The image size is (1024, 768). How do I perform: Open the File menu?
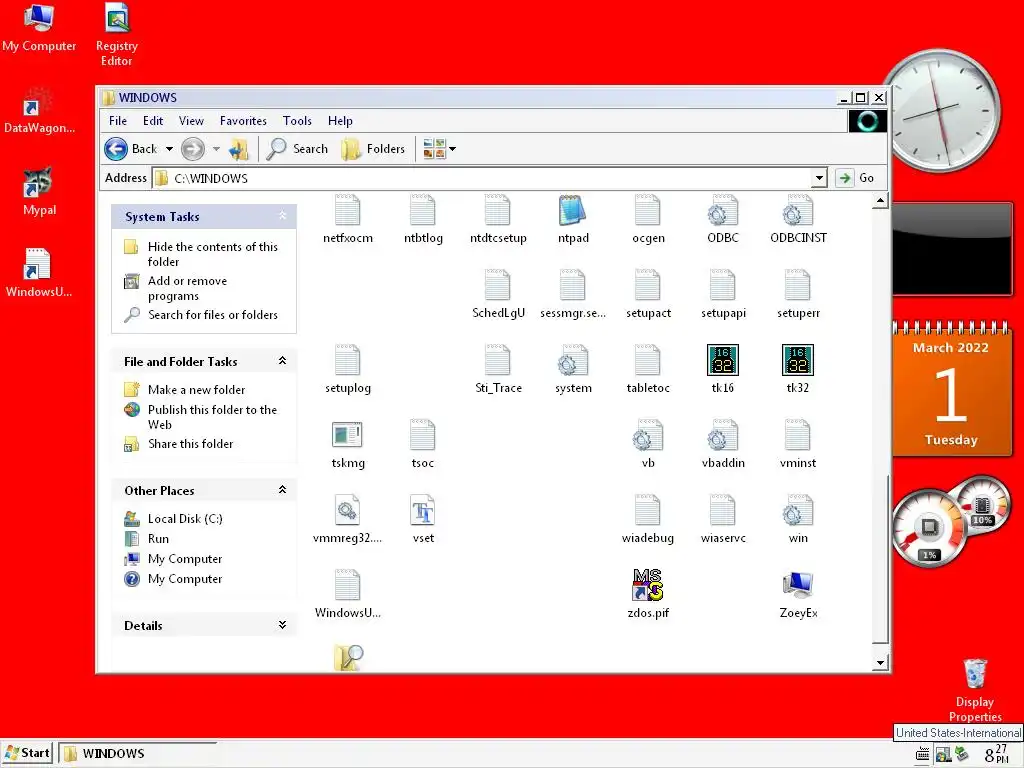click(118, 121)
